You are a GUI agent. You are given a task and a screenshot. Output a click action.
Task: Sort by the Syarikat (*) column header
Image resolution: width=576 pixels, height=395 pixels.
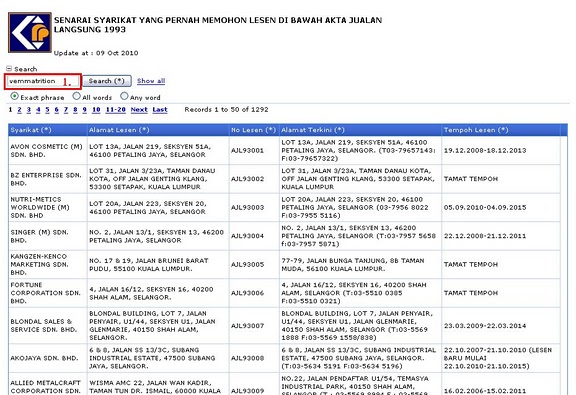pos(31,130)
